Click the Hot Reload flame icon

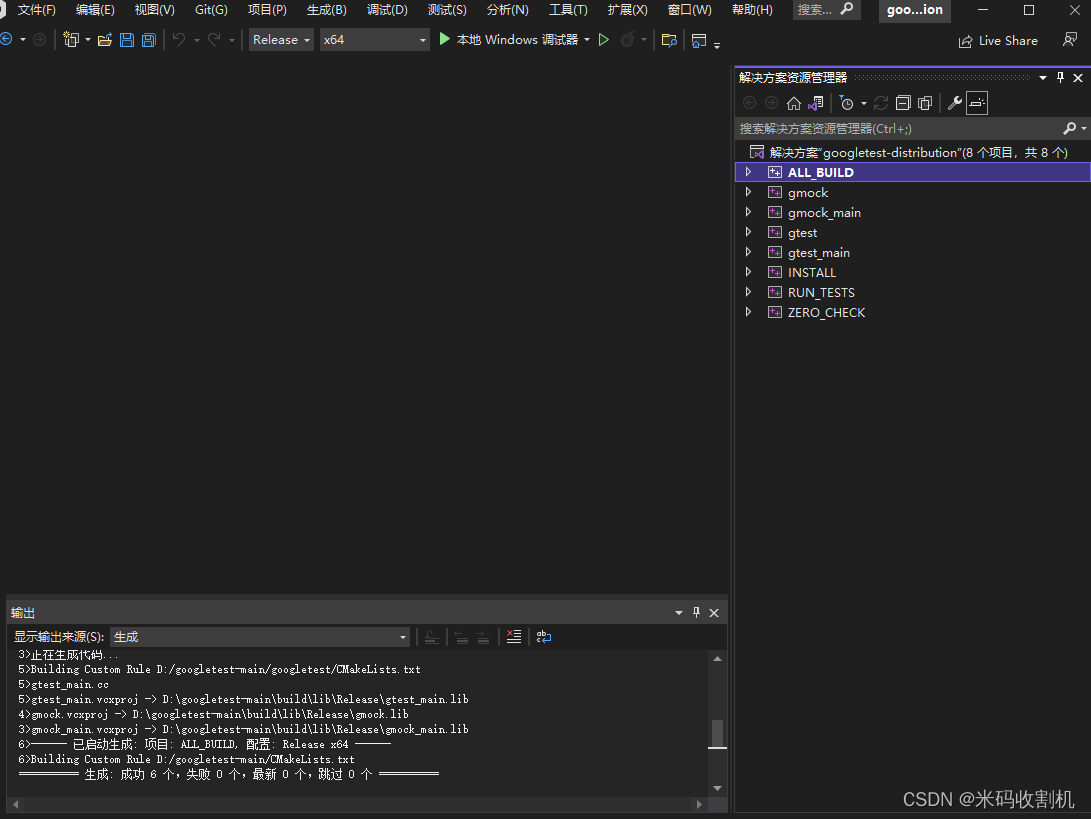coord(628,40)
